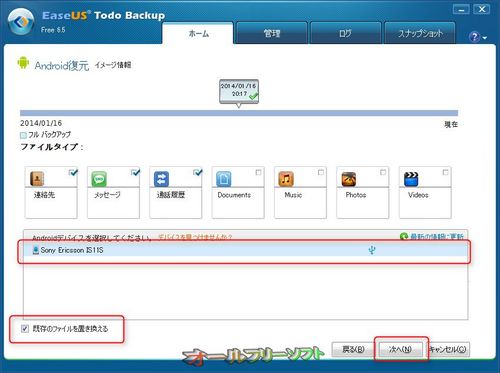Toggle replace existing files (既存のファイルを置き換える) checkbox

pyautogui.click(x=25, y=329)
